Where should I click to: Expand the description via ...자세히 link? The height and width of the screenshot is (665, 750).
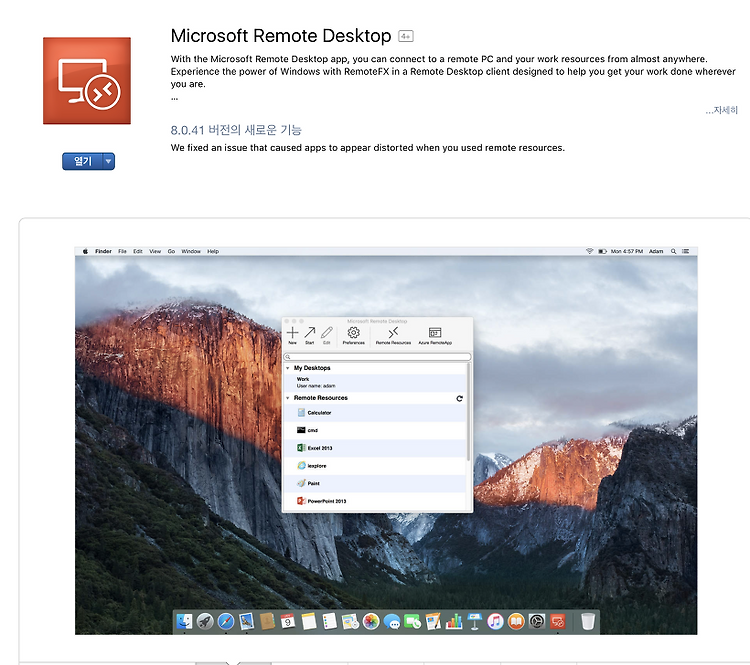pyautogui.click(x=721, y=111)
